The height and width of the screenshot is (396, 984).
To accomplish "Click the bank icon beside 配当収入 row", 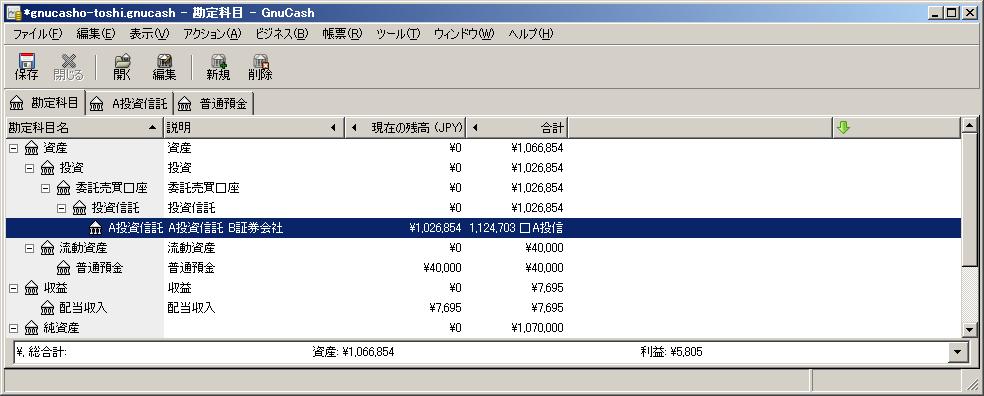I will [48, 308].
